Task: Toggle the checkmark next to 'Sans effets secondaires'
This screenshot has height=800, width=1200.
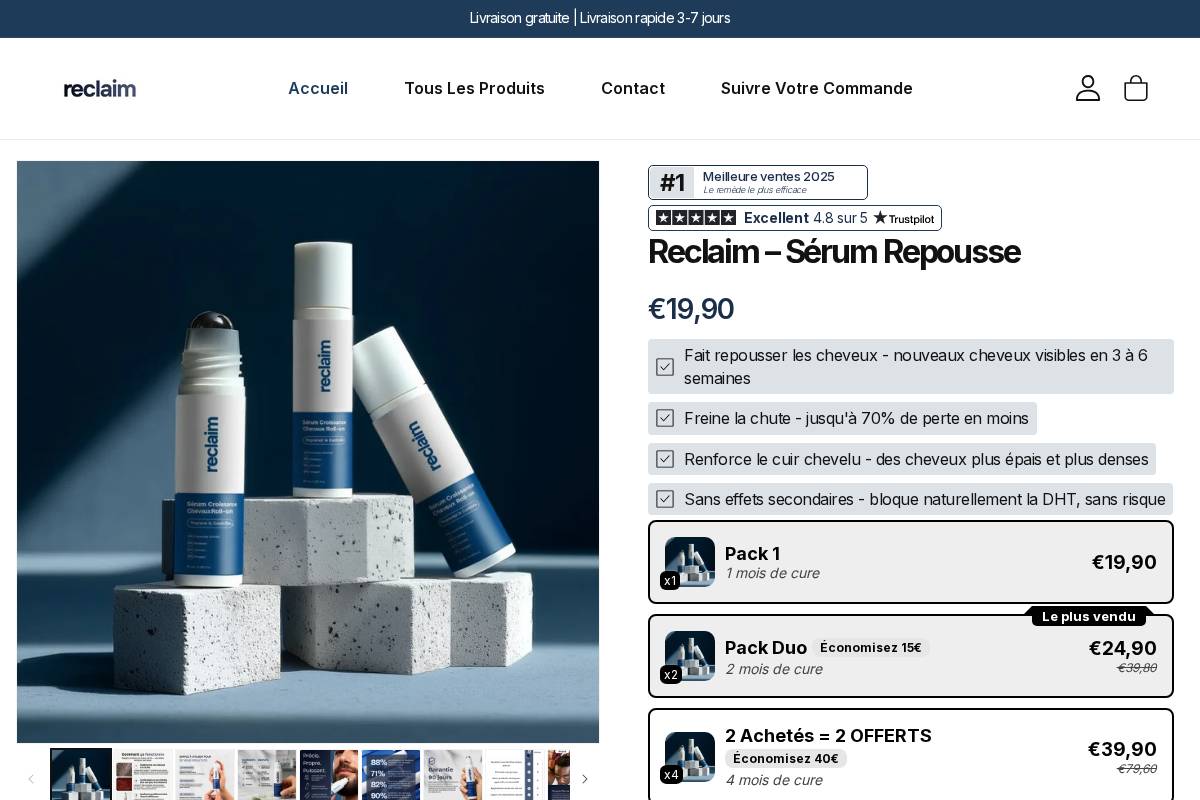Action: pyautogui.click(x=665, y=498)
